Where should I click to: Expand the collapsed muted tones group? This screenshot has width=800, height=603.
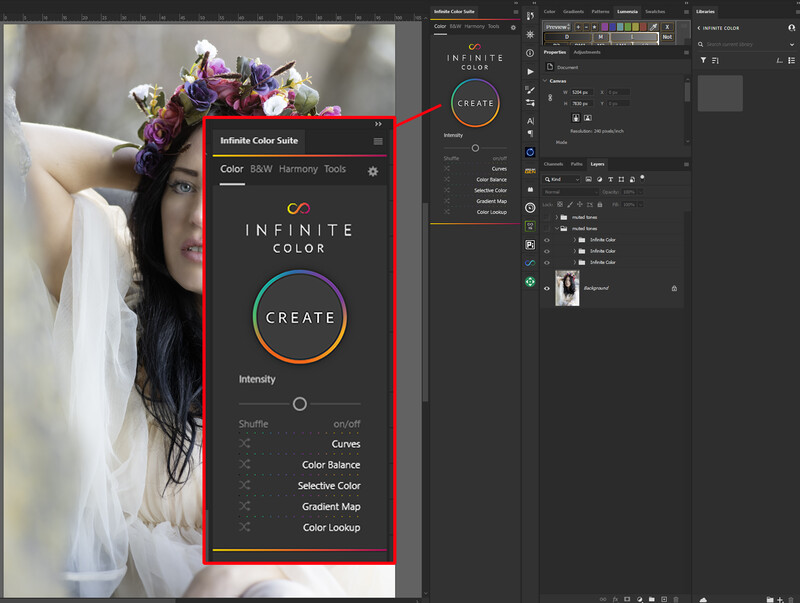click(557, 217)
